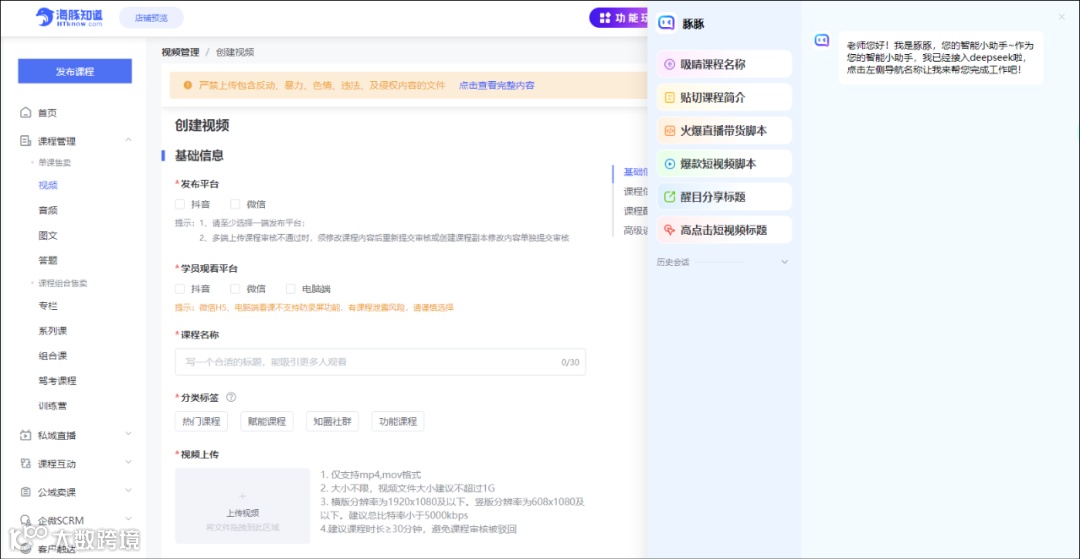This screenshot has width=1080, height=559.
Task: Select the 知圈社群 tag
Action: [332, 421]
